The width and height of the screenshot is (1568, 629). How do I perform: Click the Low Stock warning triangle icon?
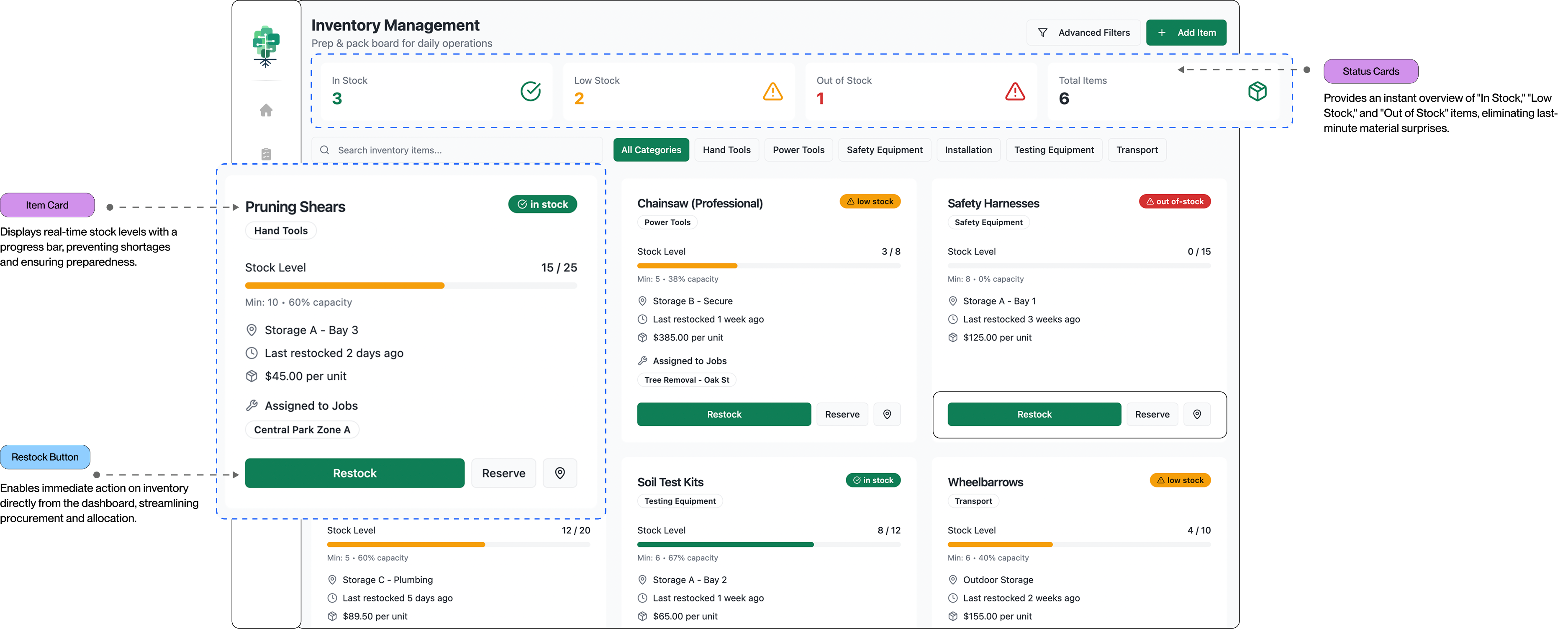[x=772, y=91]
